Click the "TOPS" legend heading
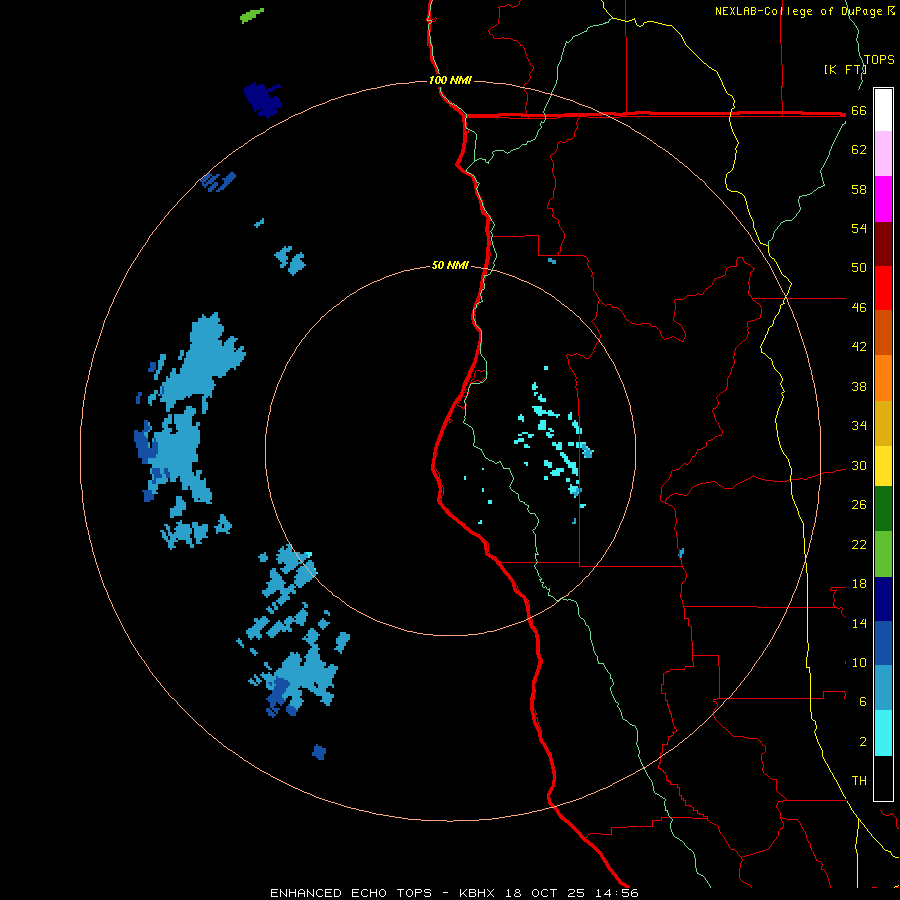The width and height of the screenshot is (900, 900). click(879, 60)
